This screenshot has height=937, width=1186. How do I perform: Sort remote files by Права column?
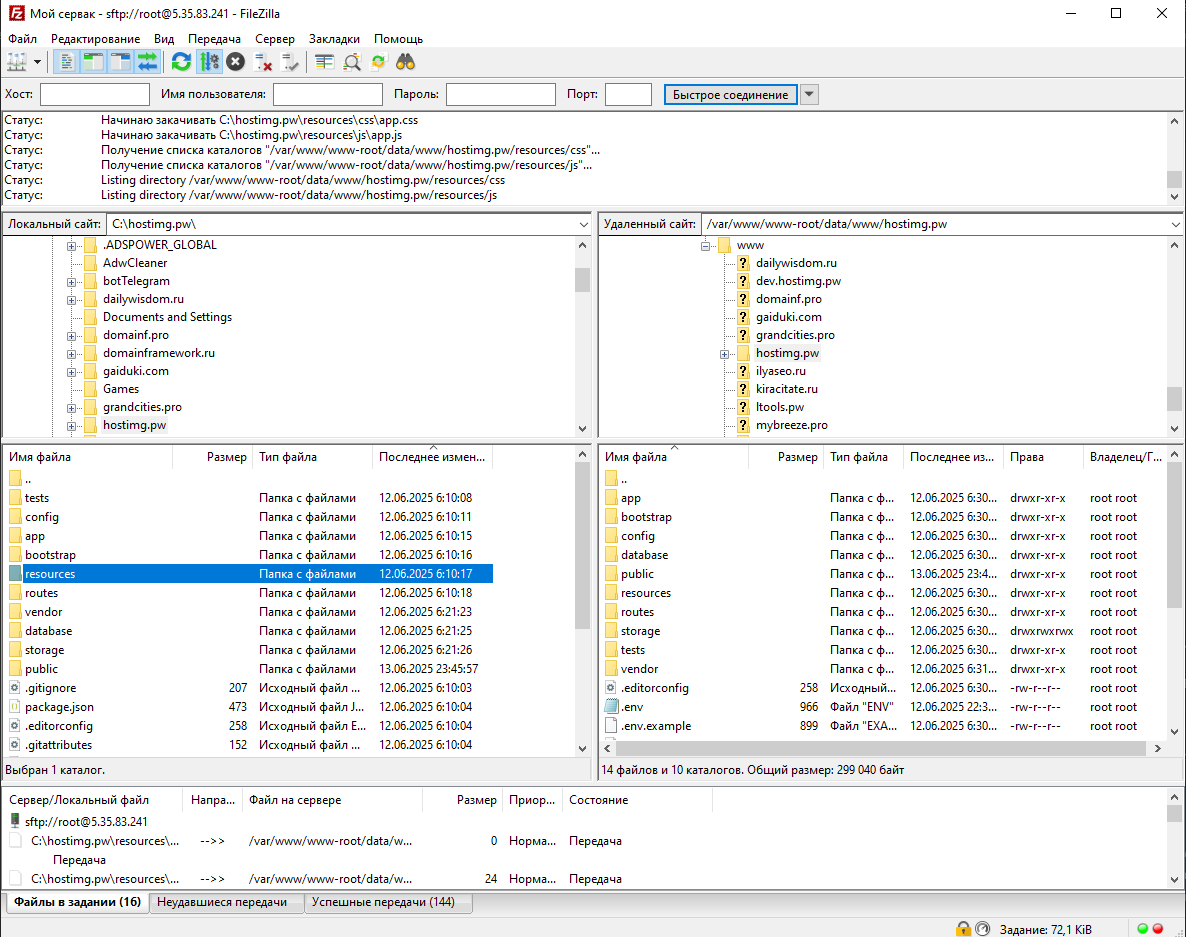click(1043, 457)
